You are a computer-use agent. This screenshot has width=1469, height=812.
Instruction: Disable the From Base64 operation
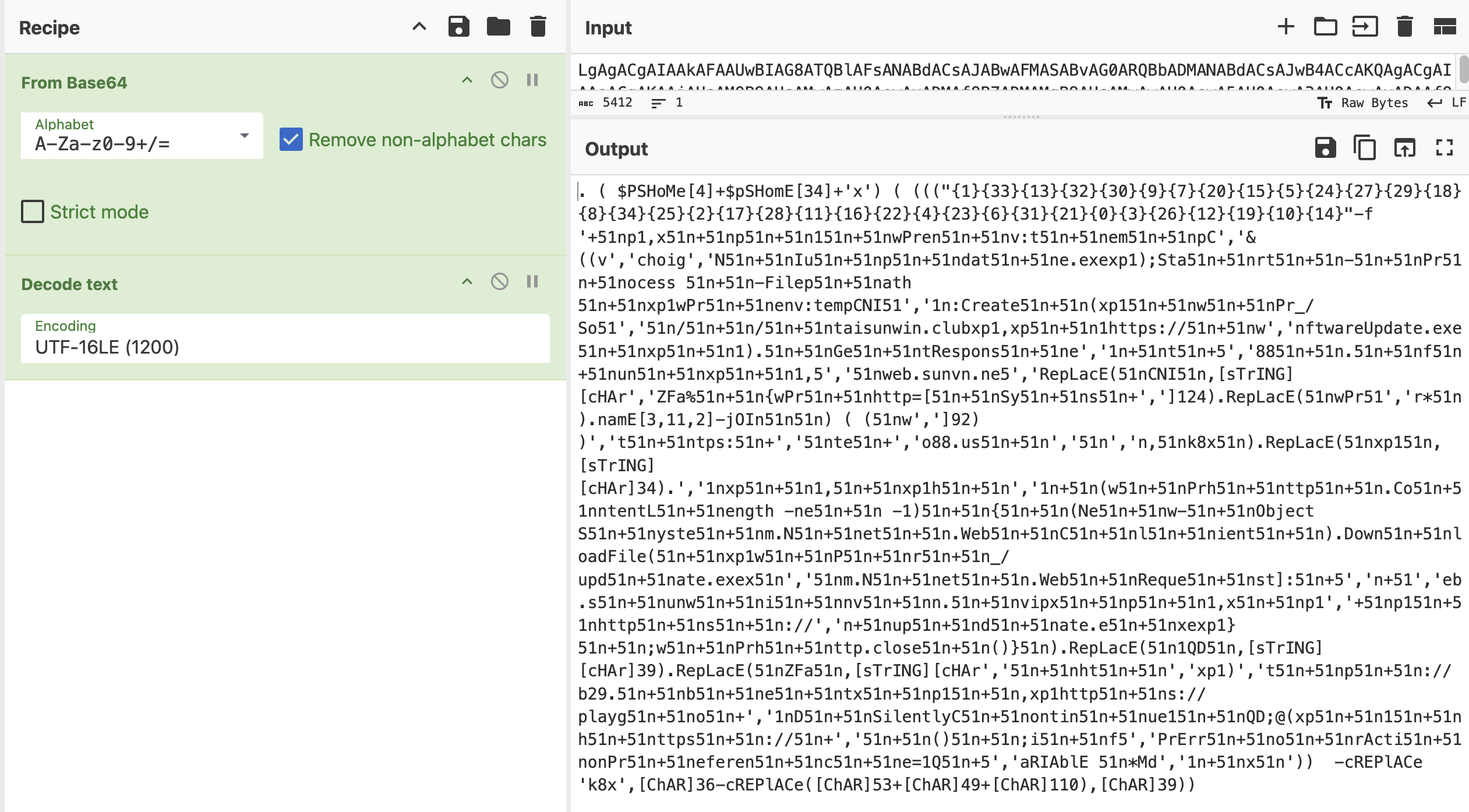point(499,80)
